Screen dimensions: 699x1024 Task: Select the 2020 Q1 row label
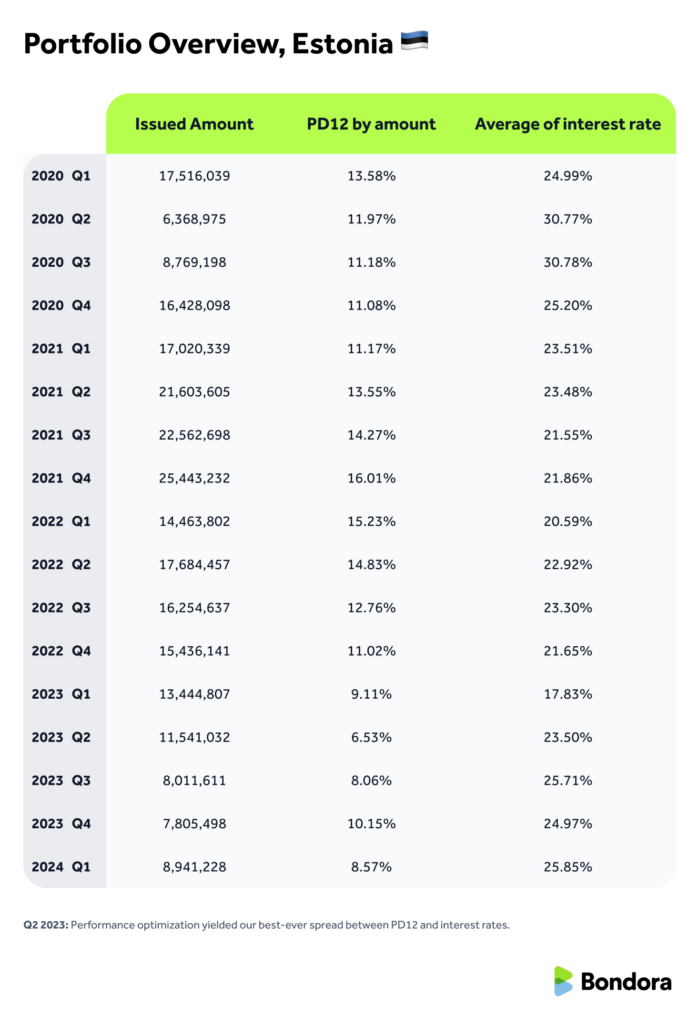point(61,176)
